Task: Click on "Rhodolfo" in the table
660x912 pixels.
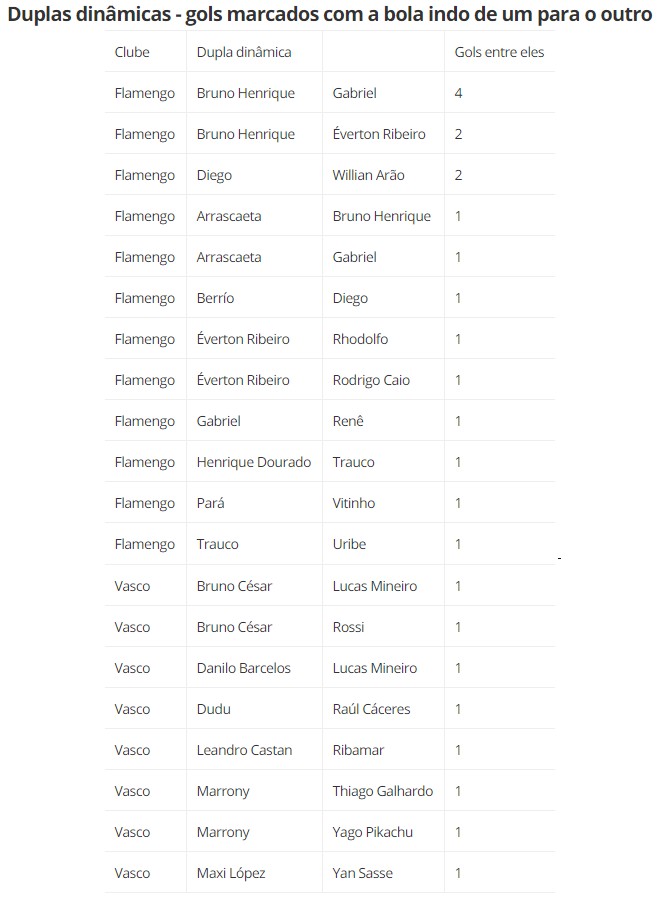Action: (x=360, y=339)
